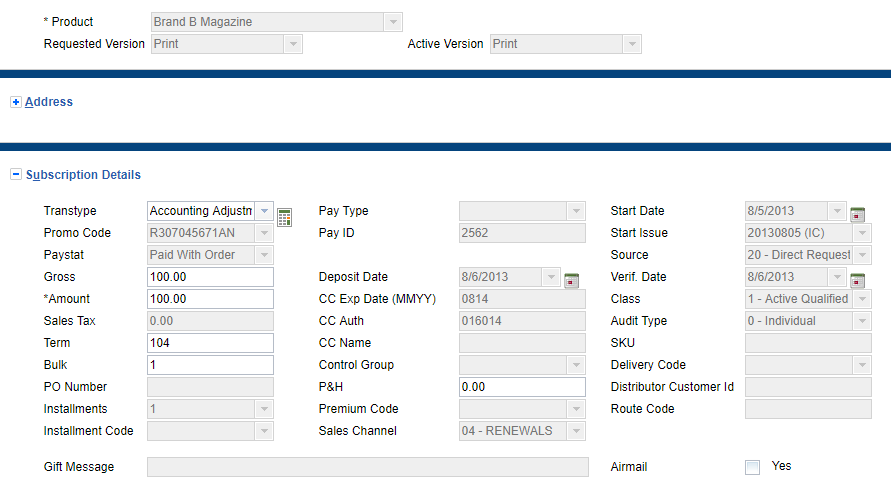Click the Address section link
891x490 pixels.
[49, 102]
